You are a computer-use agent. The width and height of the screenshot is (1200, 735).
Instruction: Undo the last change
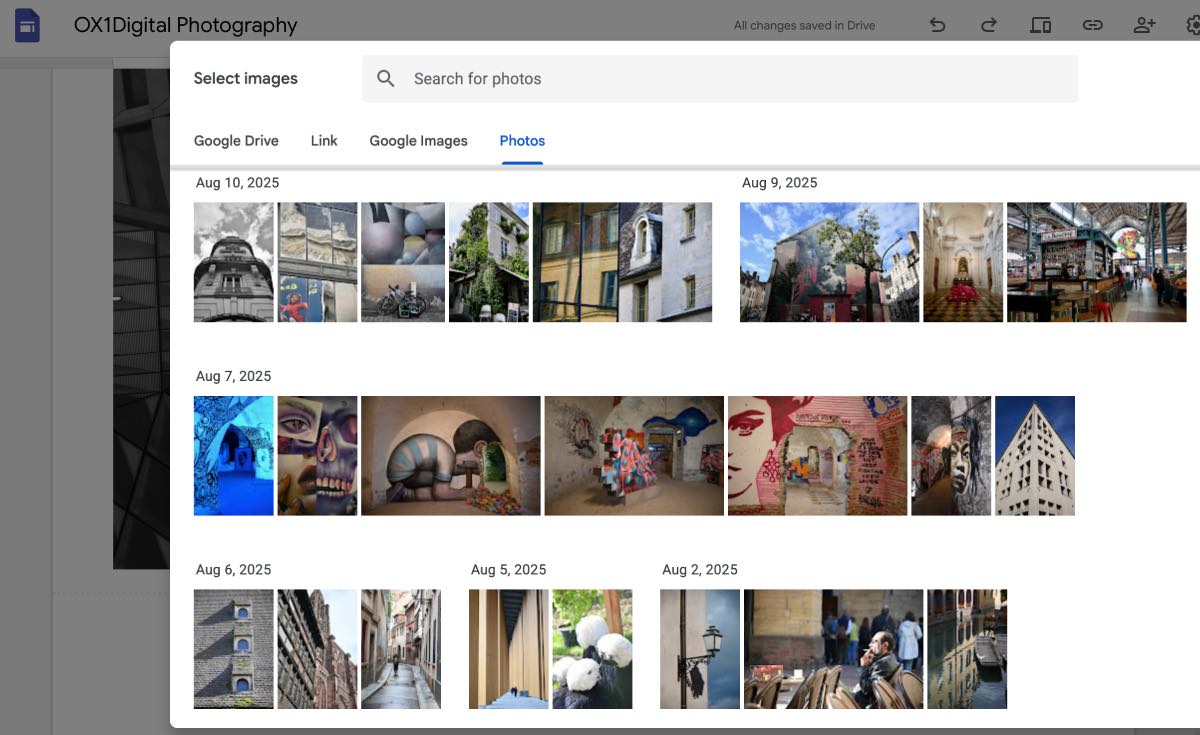(x=937, y=25)
